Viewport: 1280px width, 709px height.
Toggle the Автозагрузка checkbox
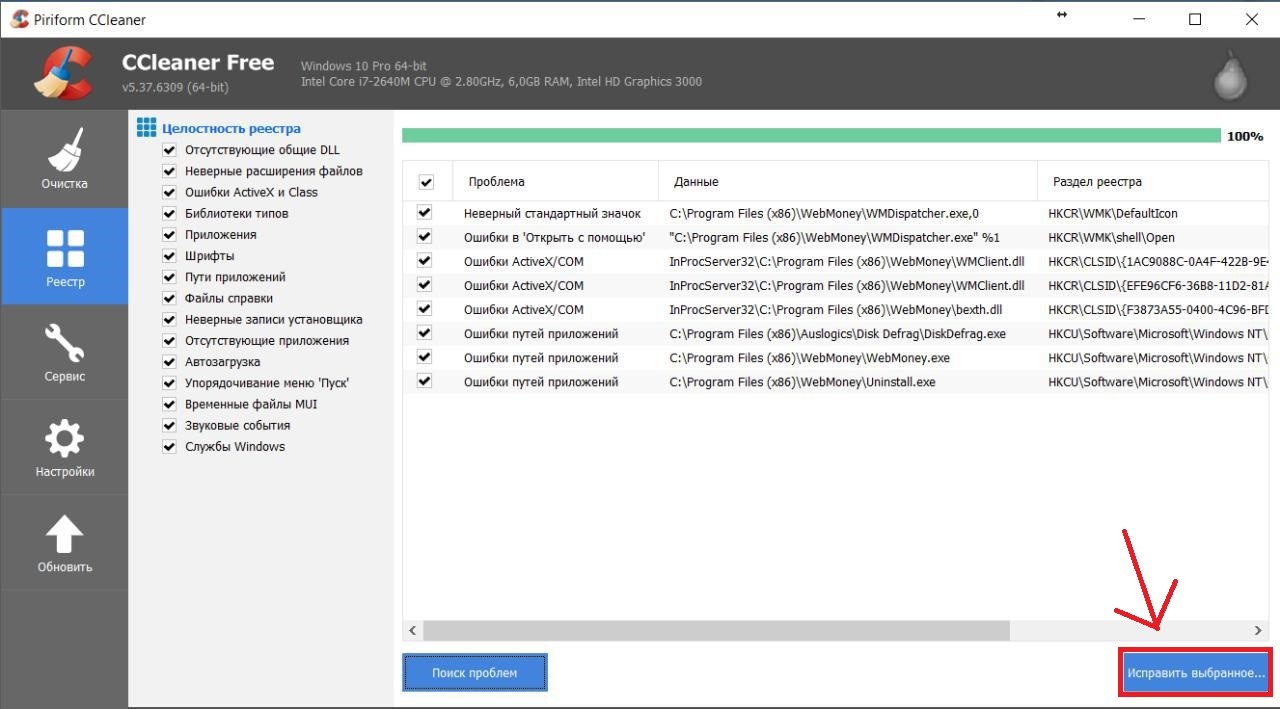point(169,362)
